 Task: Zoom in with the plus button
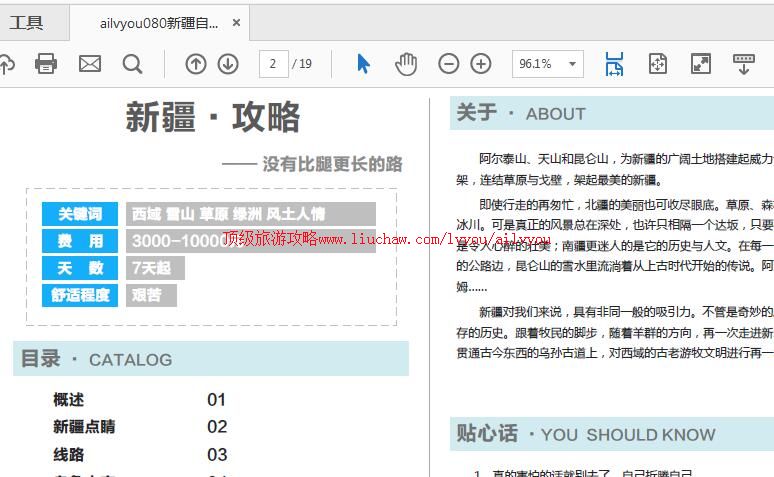[481, 64]
